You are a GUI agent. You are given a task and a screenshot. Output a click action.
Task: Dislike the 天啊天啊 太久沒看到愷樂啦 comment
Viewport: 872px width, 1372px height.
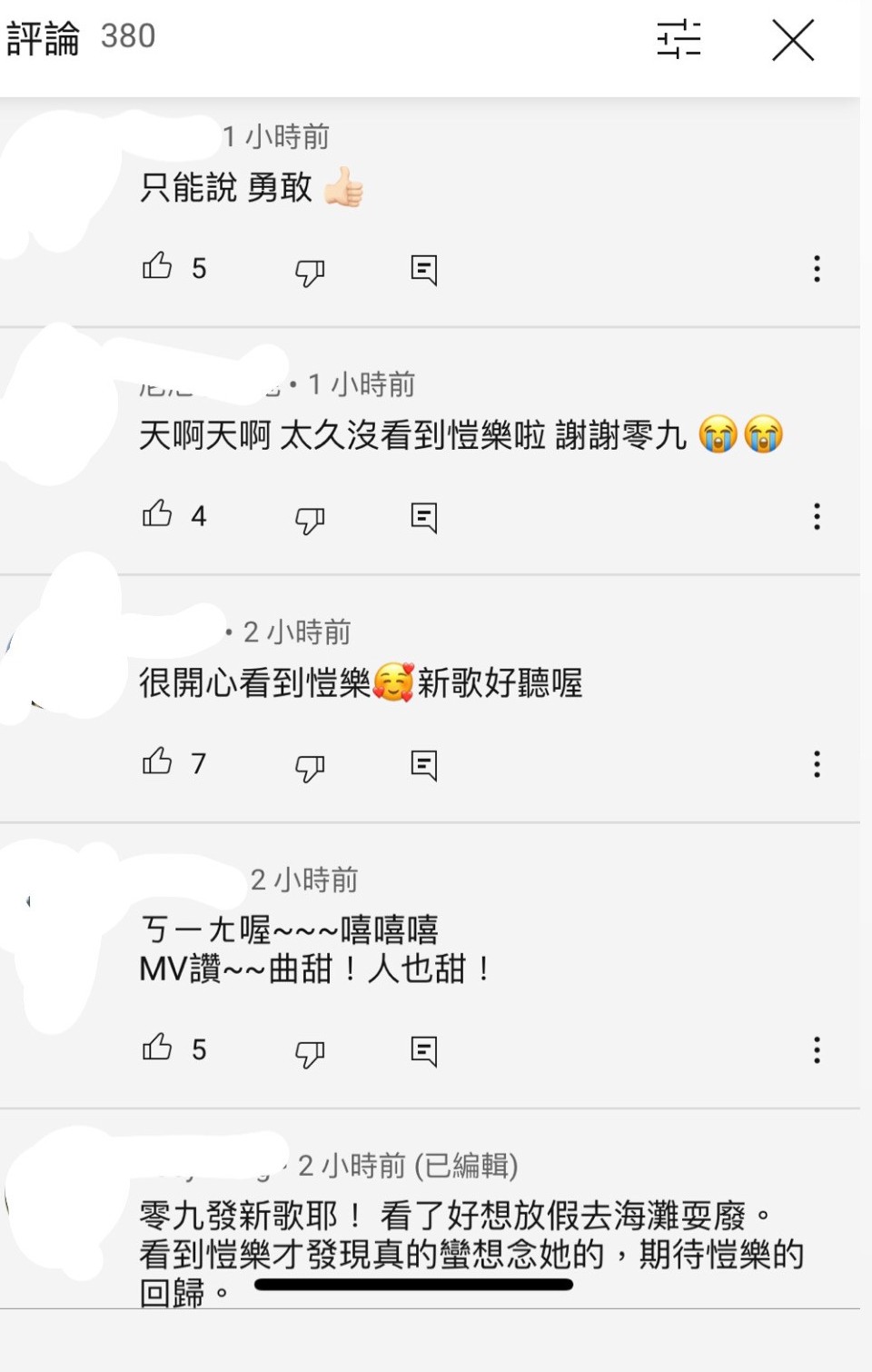pyautogui.click(x=310, y=519)
